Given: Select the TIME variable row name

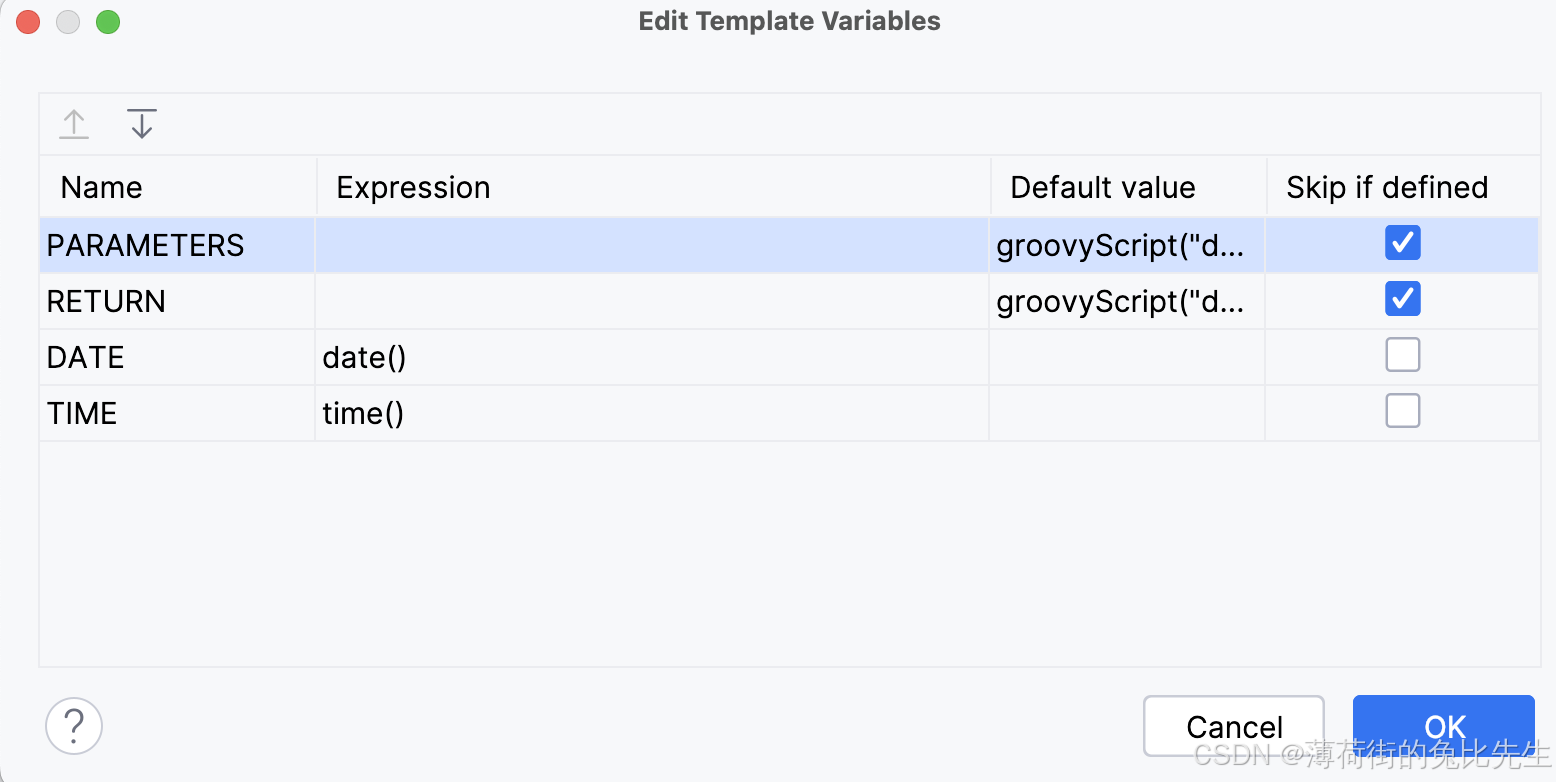Looking at the screenshot, I should (82, 414).
